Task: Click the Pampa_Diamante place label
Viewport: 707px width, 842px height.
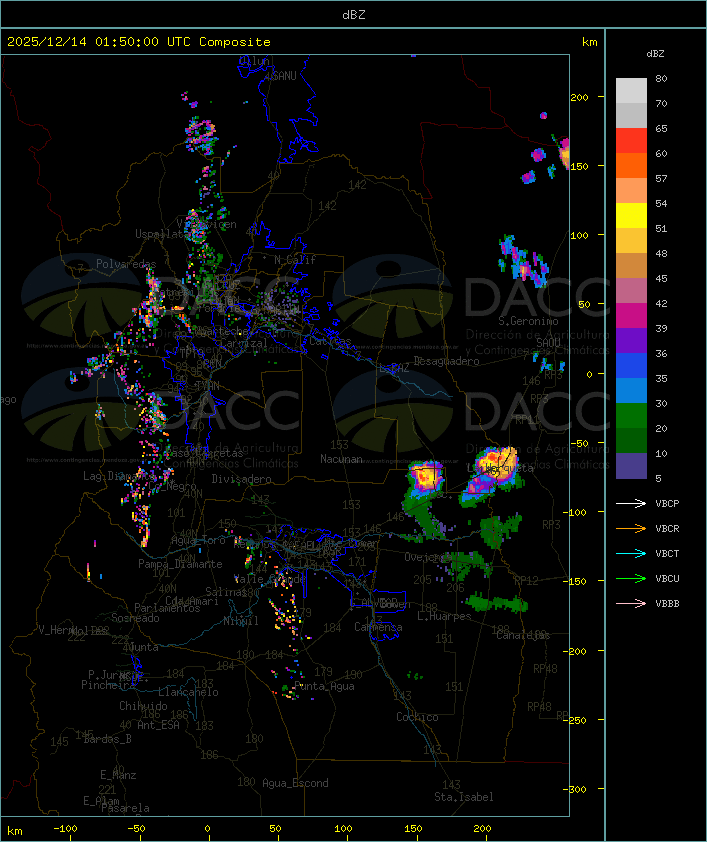Action: tap(180, 564)
